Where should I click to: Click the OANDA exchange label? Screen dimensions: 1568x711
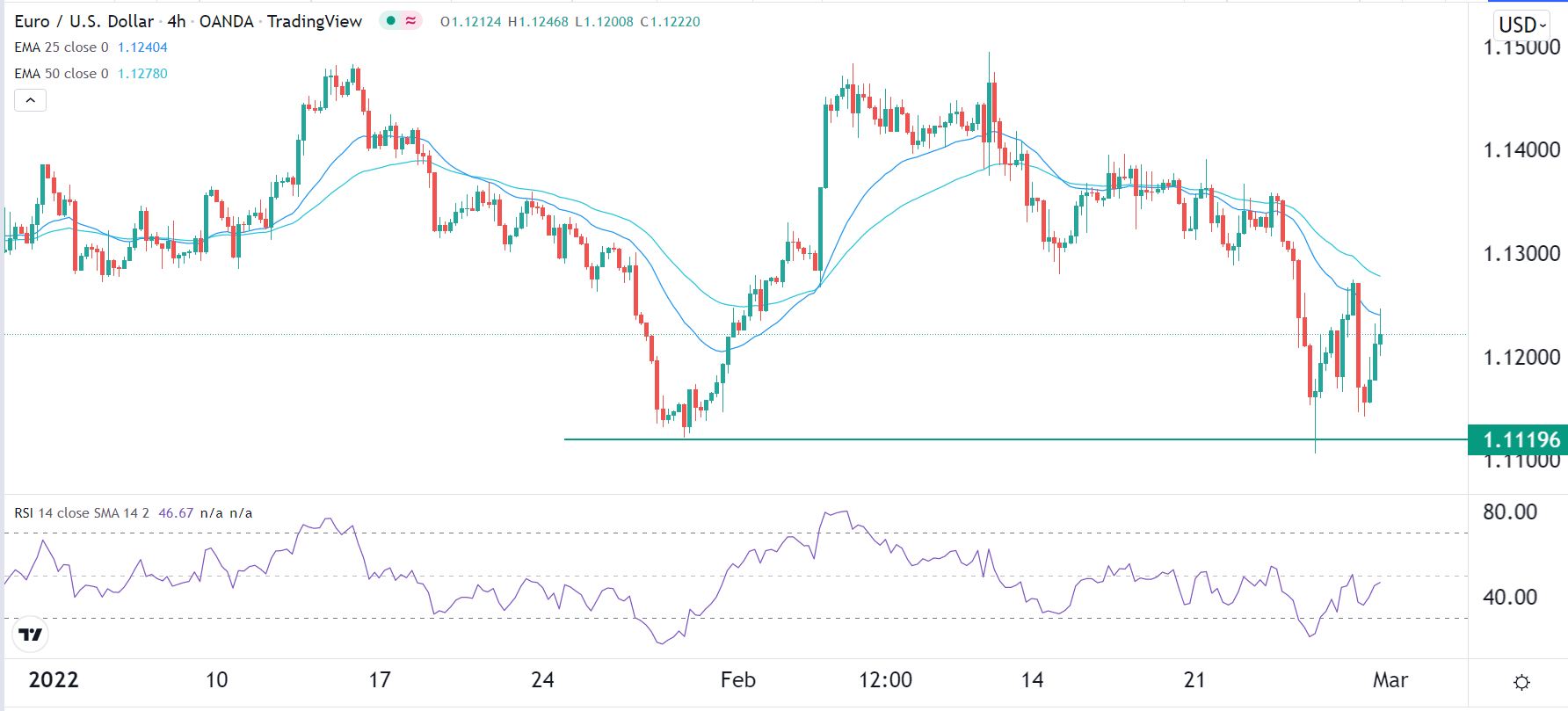click(x=226, y=21)
